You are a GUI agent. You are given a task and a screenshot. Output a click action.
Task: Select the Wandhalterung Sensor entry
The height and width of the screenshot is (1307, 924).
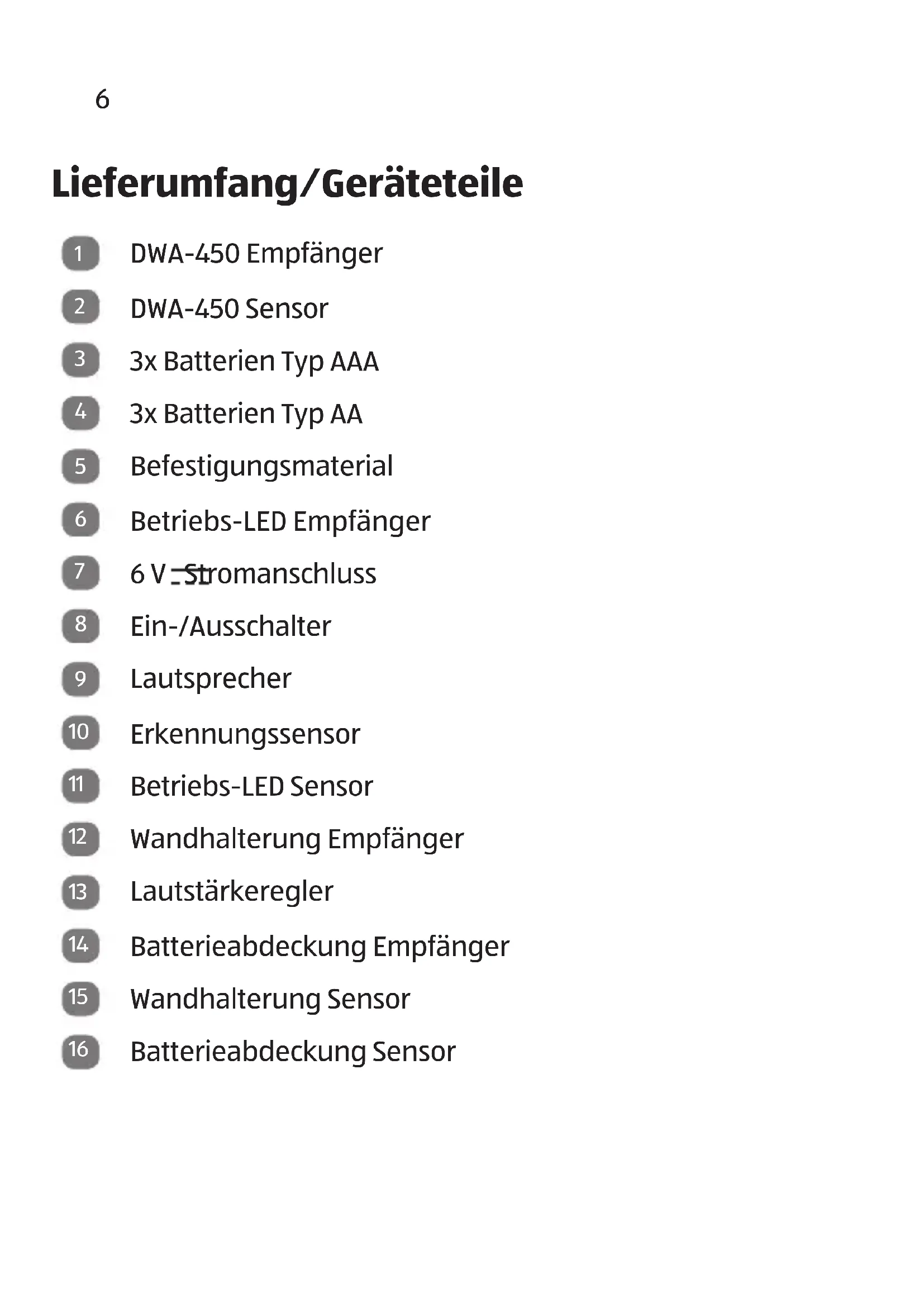tap(270, 999)
